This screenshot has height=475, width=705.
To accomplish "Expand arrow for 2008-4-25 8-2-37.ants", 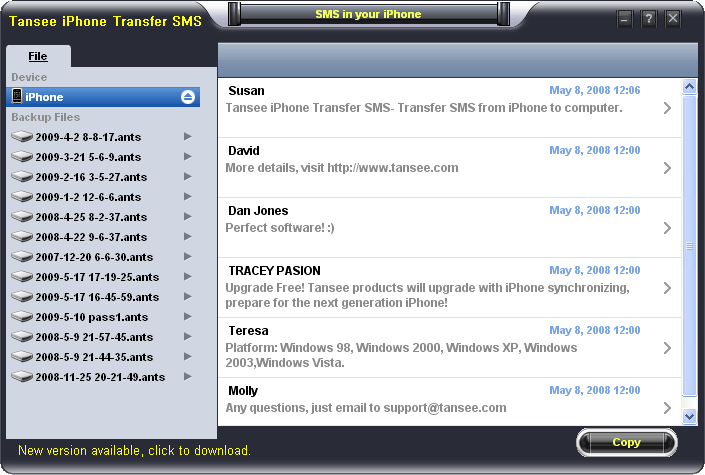I will pos(188,216).
